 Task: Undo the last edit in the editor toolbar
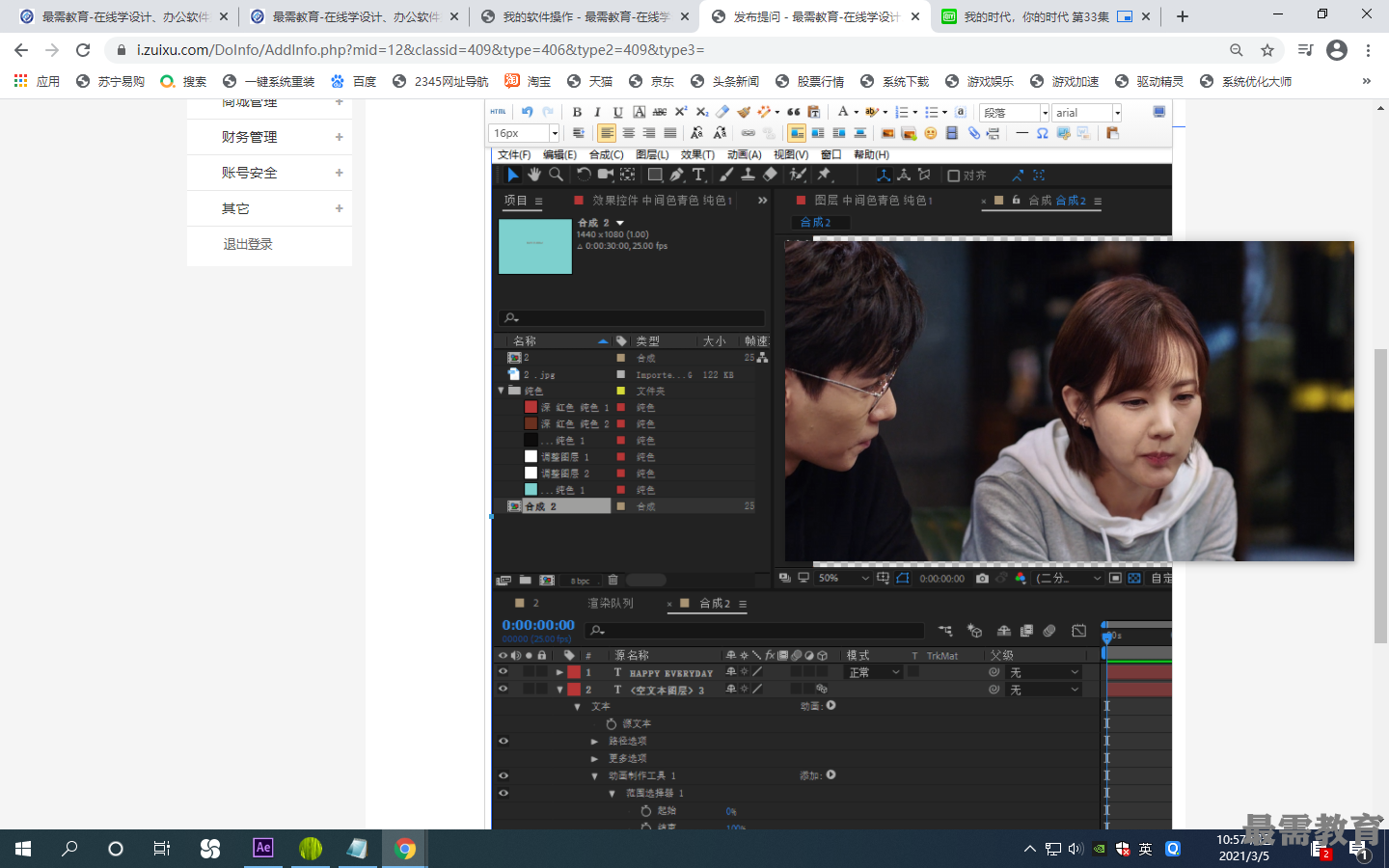coord(528,112)
